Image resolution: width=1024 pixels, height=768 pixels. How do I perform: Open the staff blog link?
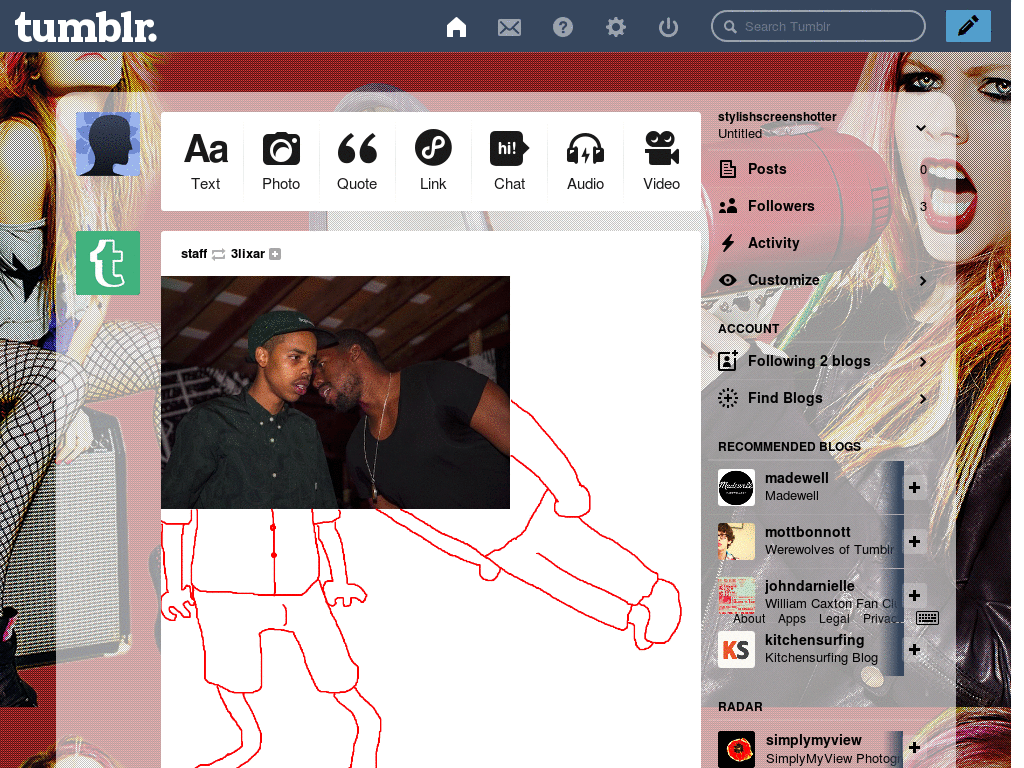click(194, 254)
